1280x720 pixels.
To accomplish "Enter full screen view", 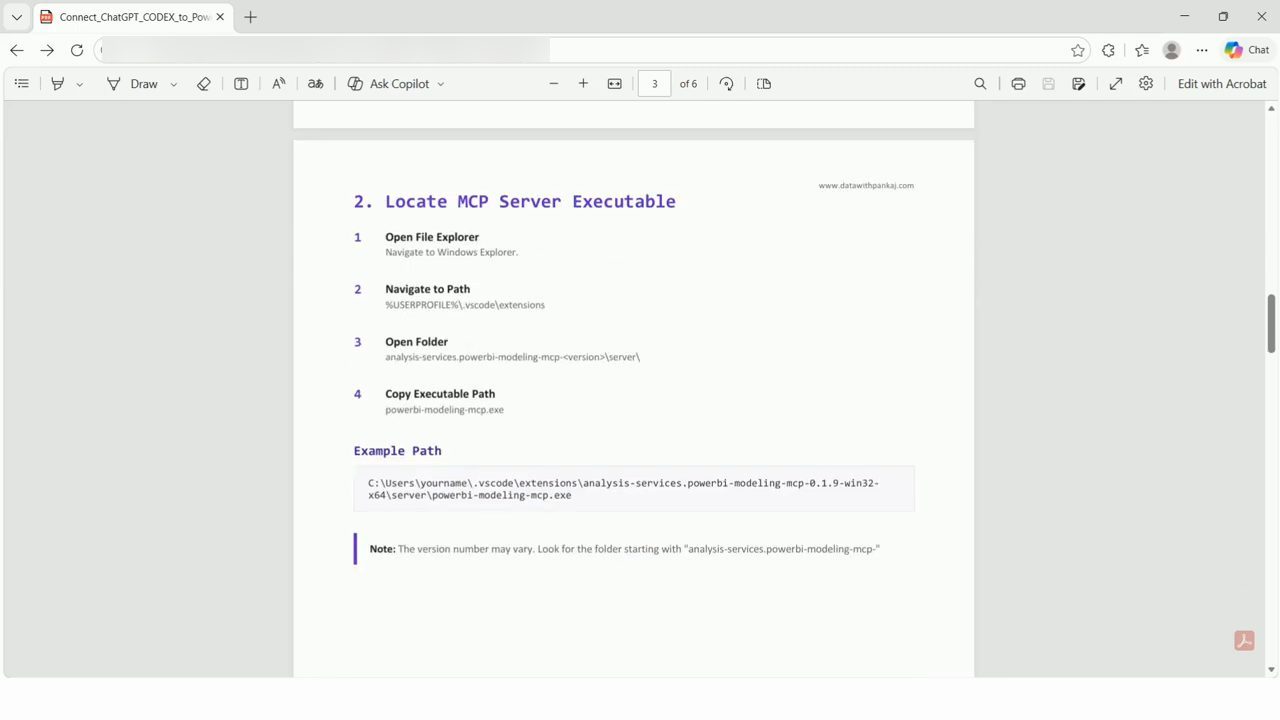I will point(1116,84).
